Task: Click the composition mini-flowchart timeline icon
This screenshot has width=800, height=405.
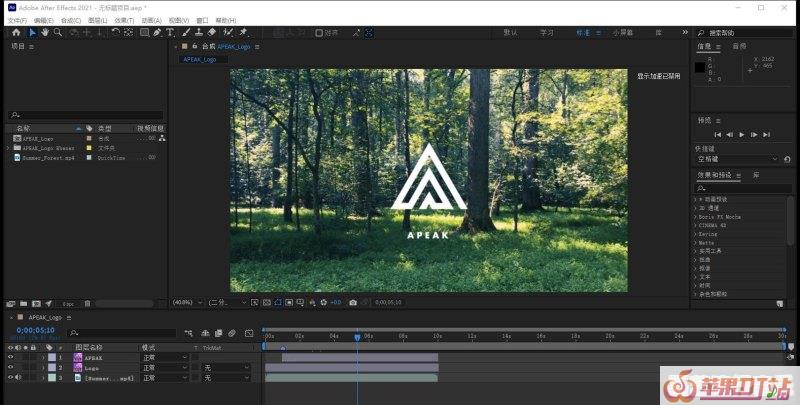Action: [x=188, y=334]
